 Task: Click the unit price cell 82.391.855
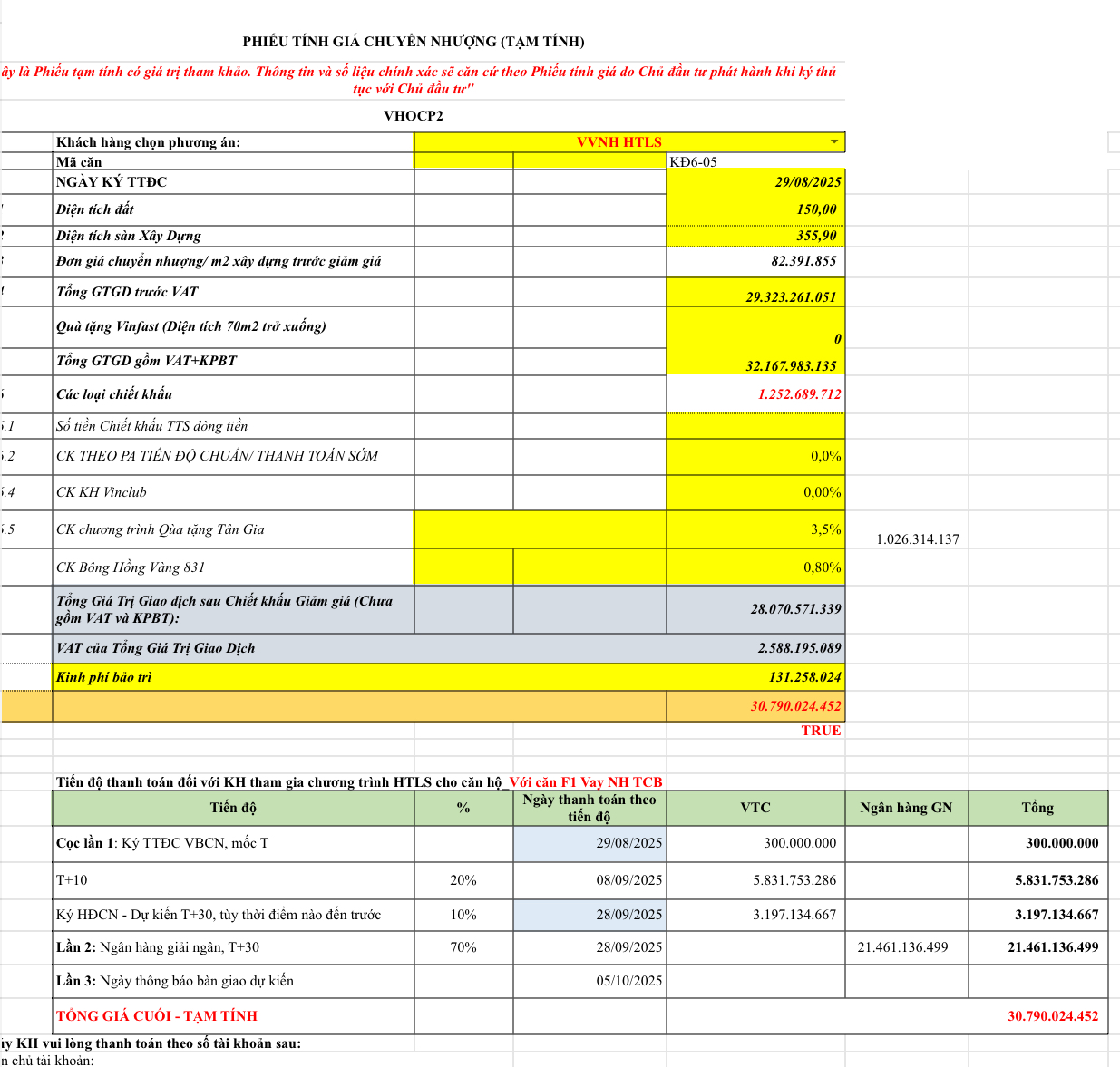coord(755,261)
